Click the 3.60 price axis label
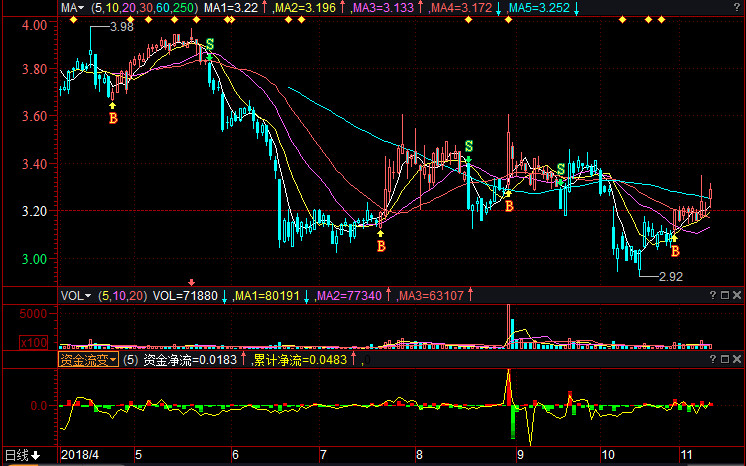This screenshot has height=466, width=746. (x=35, y=117)
